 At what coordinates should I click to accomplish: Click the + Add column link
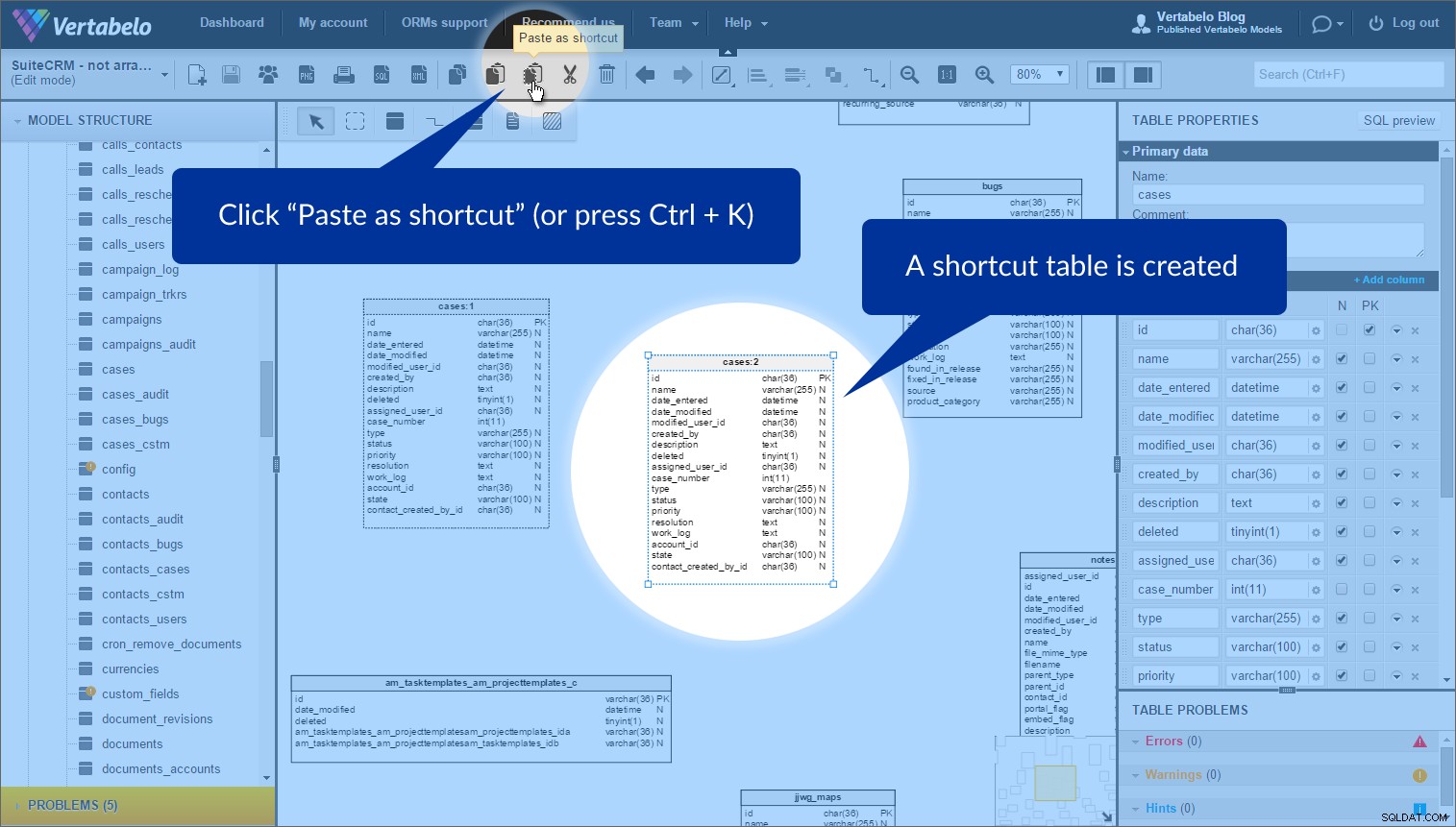pyautogui.click(x=1389, y=280)
